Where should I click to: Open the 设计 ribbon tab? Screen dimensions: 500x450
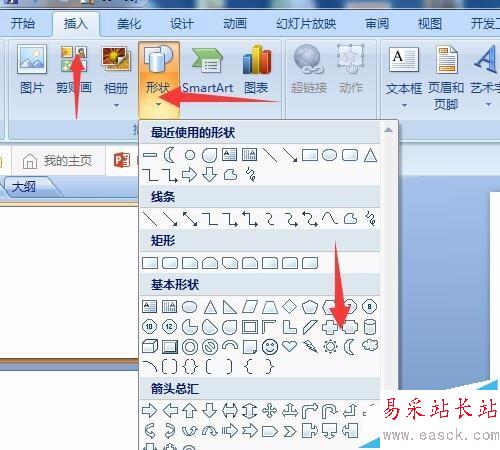(x=182, y=24)
